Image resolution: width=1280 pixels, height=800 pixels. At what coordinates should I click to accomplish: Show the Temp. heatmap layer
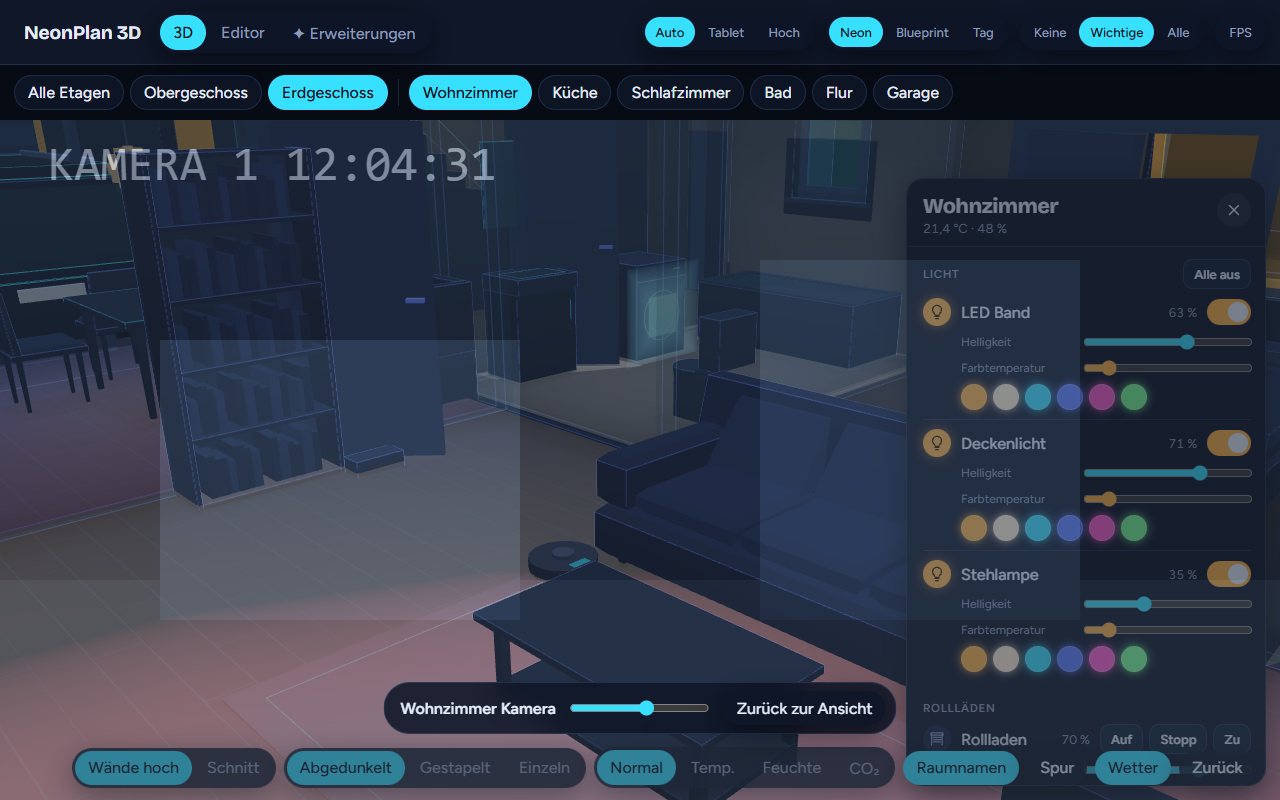coord(713,768)
